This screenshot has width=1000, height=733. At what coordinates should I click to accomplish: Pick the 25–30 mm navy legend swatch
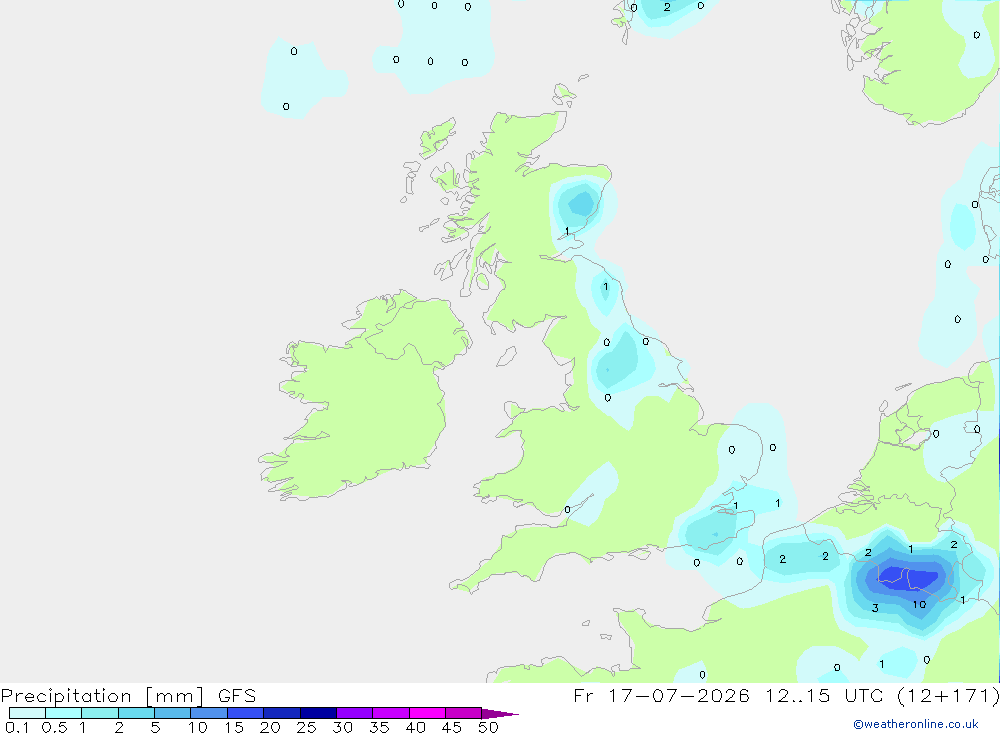[x=318, y=713]
